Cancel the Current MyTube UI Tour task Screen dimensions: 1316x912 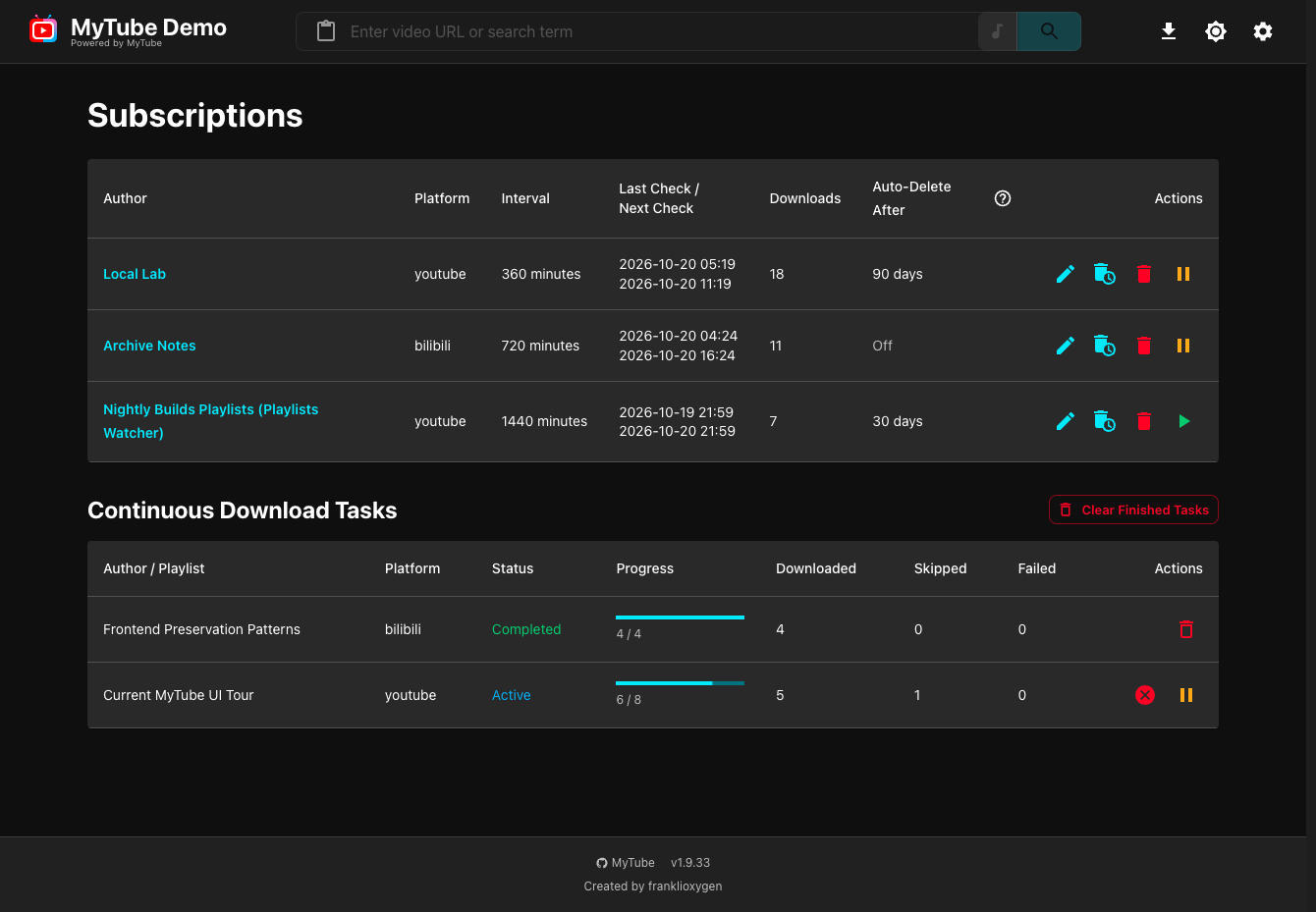(x=1145, y=695)
